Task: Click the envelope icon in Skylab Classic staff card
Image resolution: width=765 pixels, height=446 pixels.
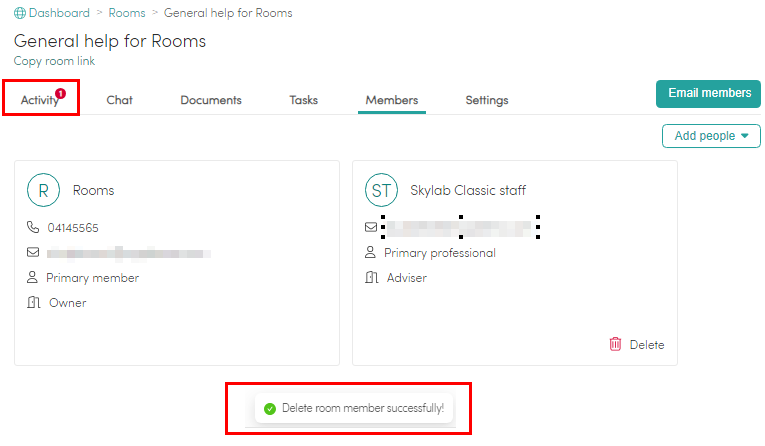Action: point(371,227)
